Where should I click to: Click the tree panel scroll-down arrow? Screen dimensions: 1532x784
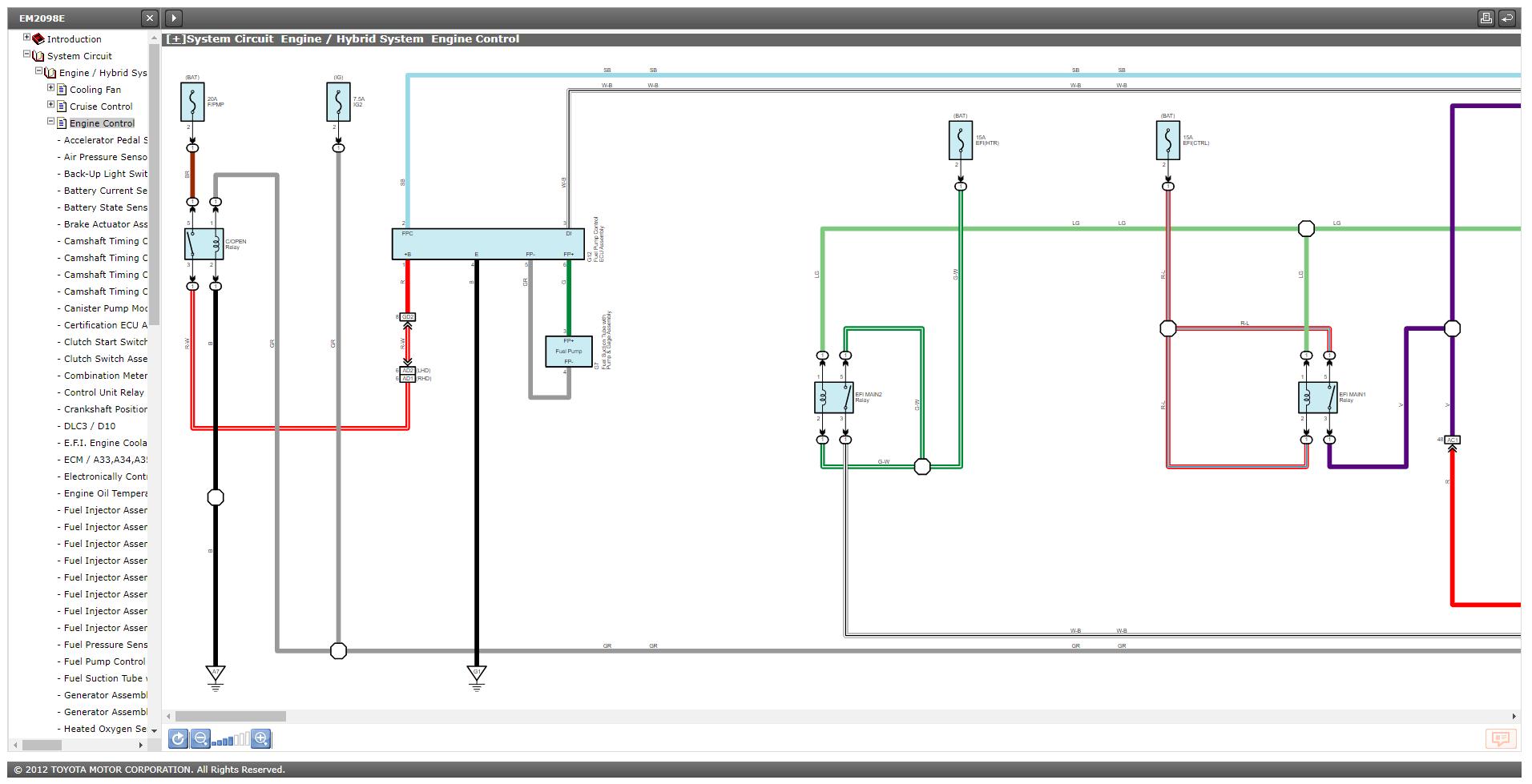pos(154,730)
